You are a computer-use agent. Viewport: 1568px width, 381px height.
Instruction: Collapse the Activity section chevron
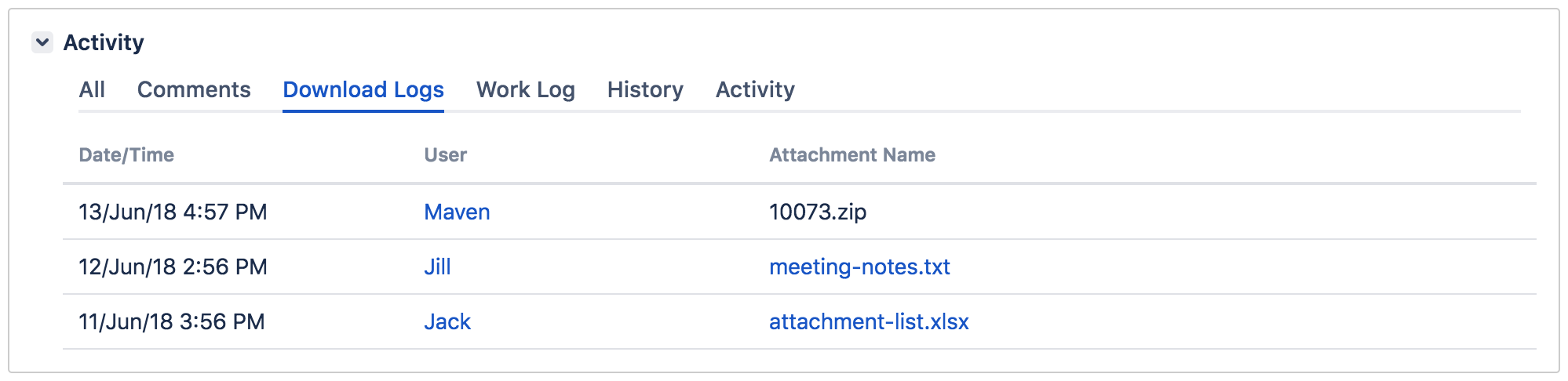42,42
